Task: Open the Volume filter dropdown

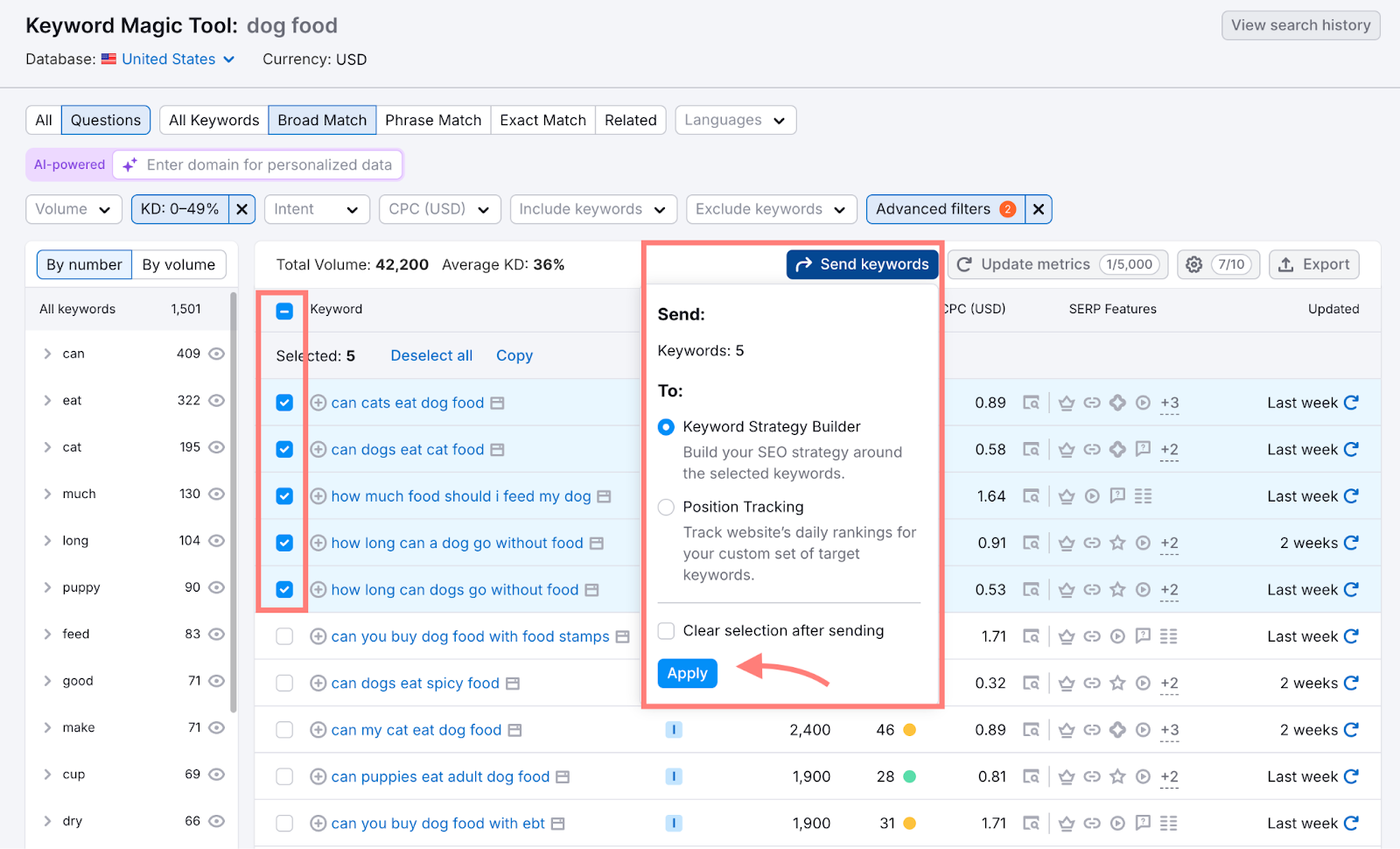Action: (73, 209)
